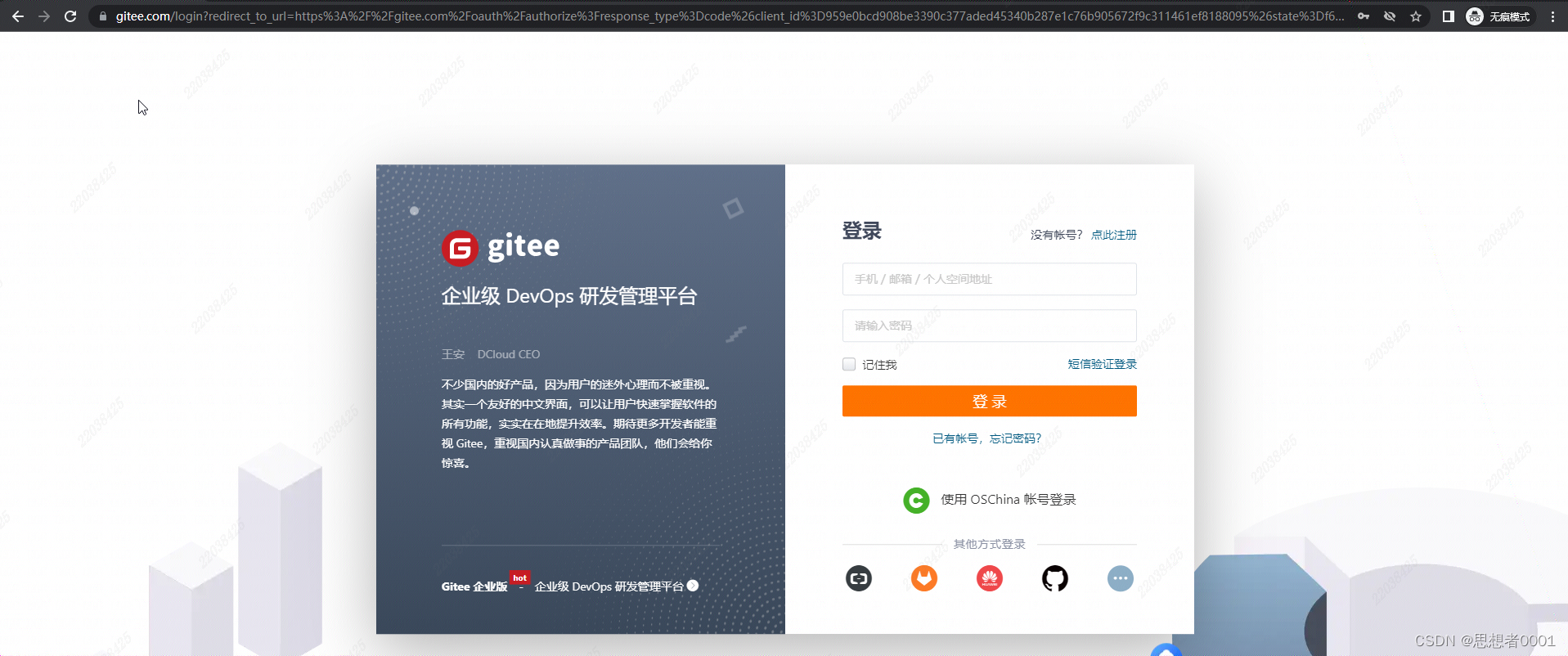
Task: Select the dark Alibaba Cloud login icon
Action: [858, 579]
